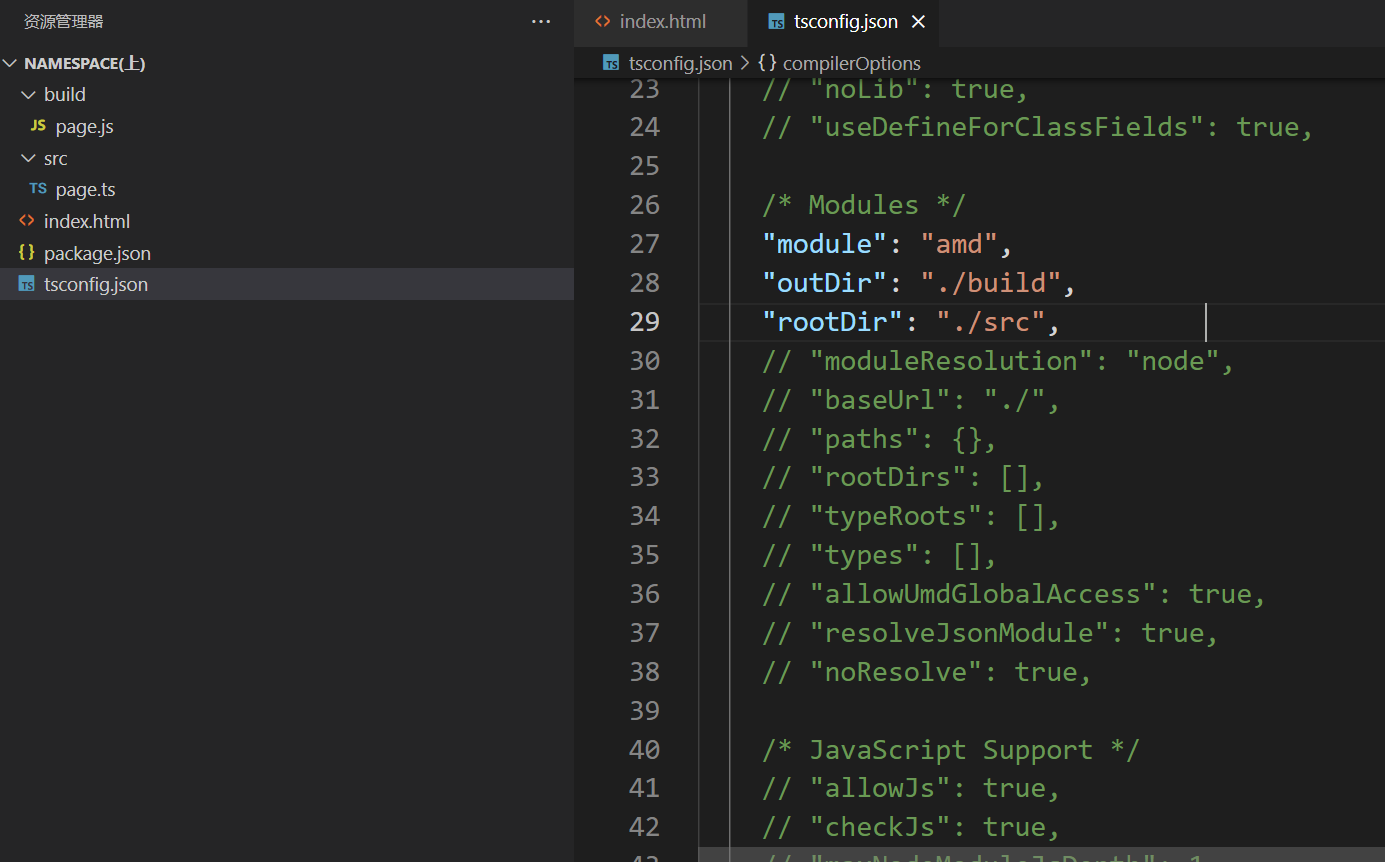Image resolution: width=1385 pixels, height=862 pixels.
Task: Open index.html in the file tree
Action: coord(87,221)
